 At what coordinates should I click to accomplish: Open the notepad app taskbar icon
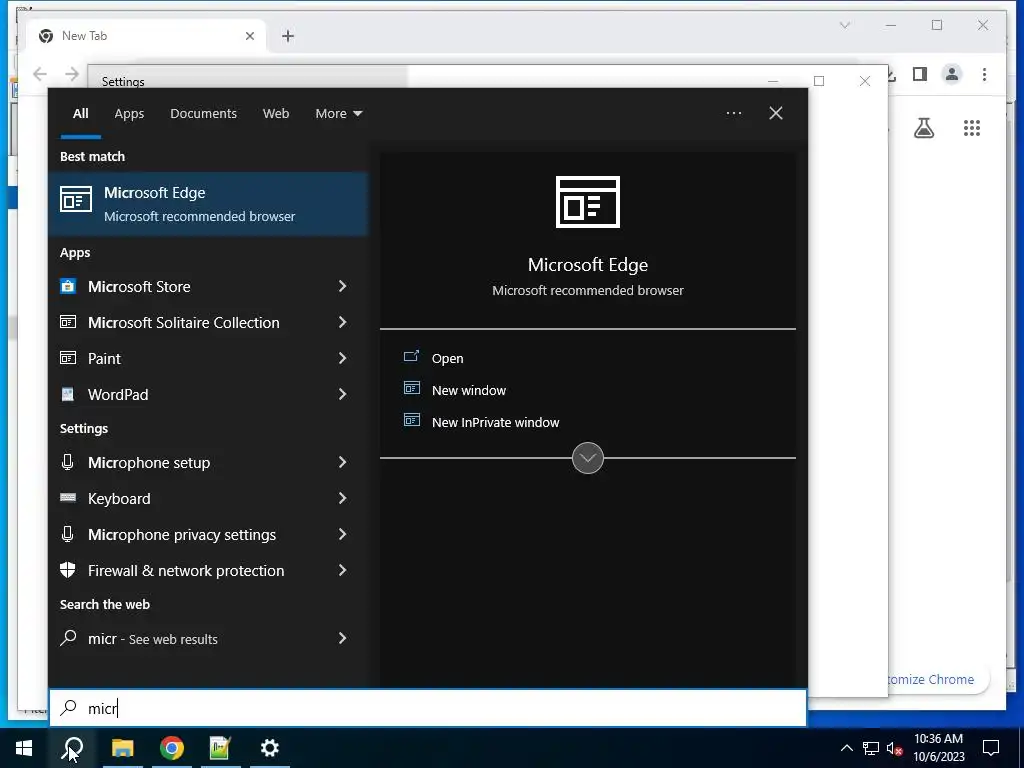pyautogui.click(x=220, y=748)
